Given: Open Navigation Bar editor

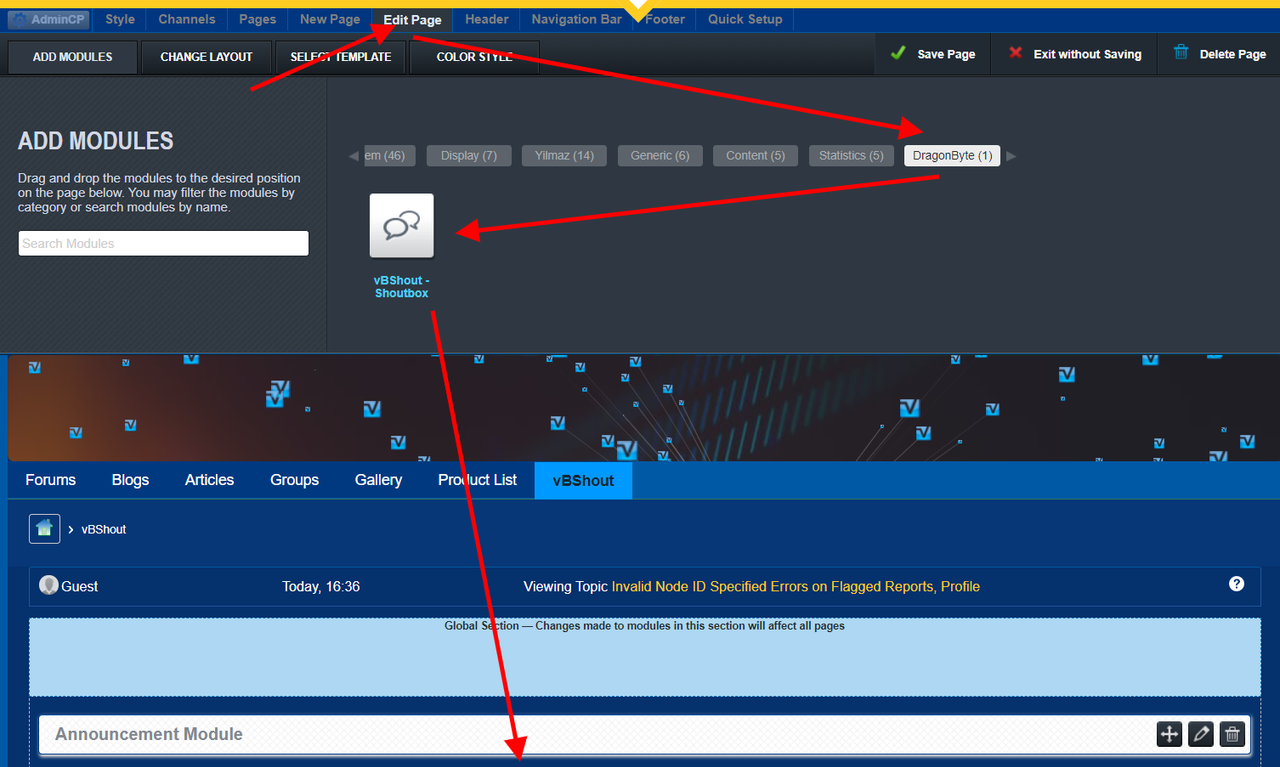Looking at the screenshot, I should point(576,19).
